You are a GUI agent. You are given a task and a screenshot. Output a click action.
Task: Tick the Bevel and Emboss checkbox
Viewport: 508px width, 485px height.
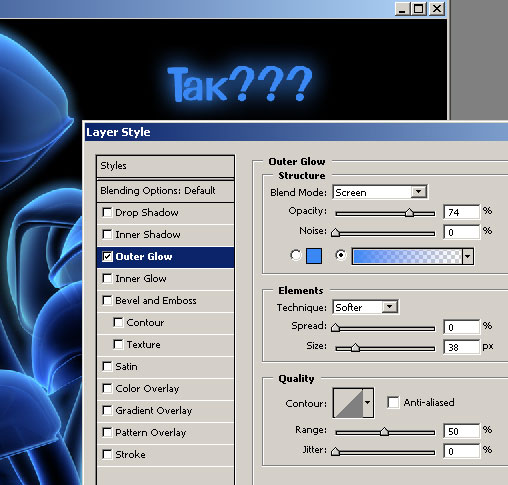107,300
